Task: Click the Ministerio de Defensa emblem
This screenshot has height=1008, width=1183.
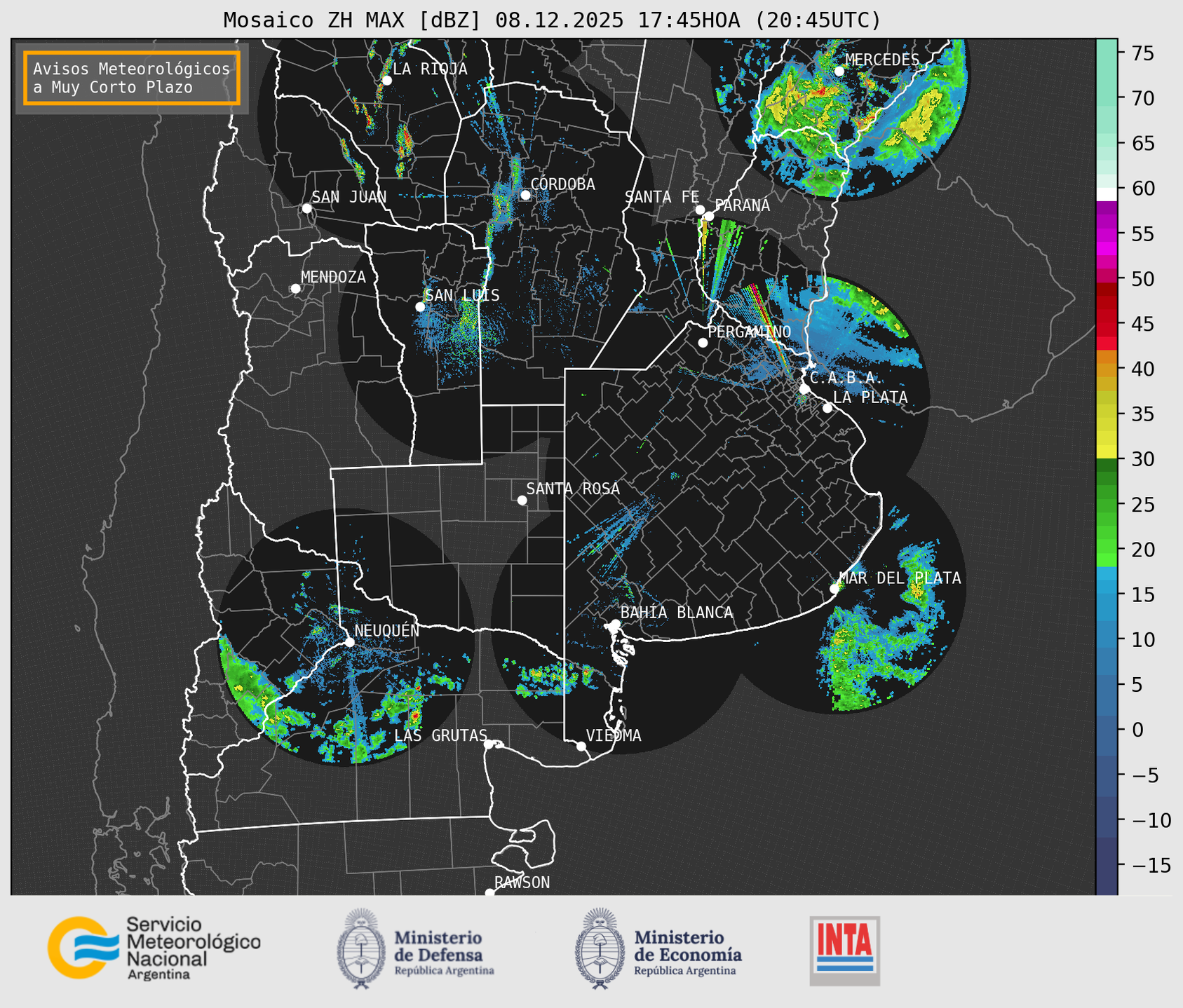Action: click(x=361, y=948)
